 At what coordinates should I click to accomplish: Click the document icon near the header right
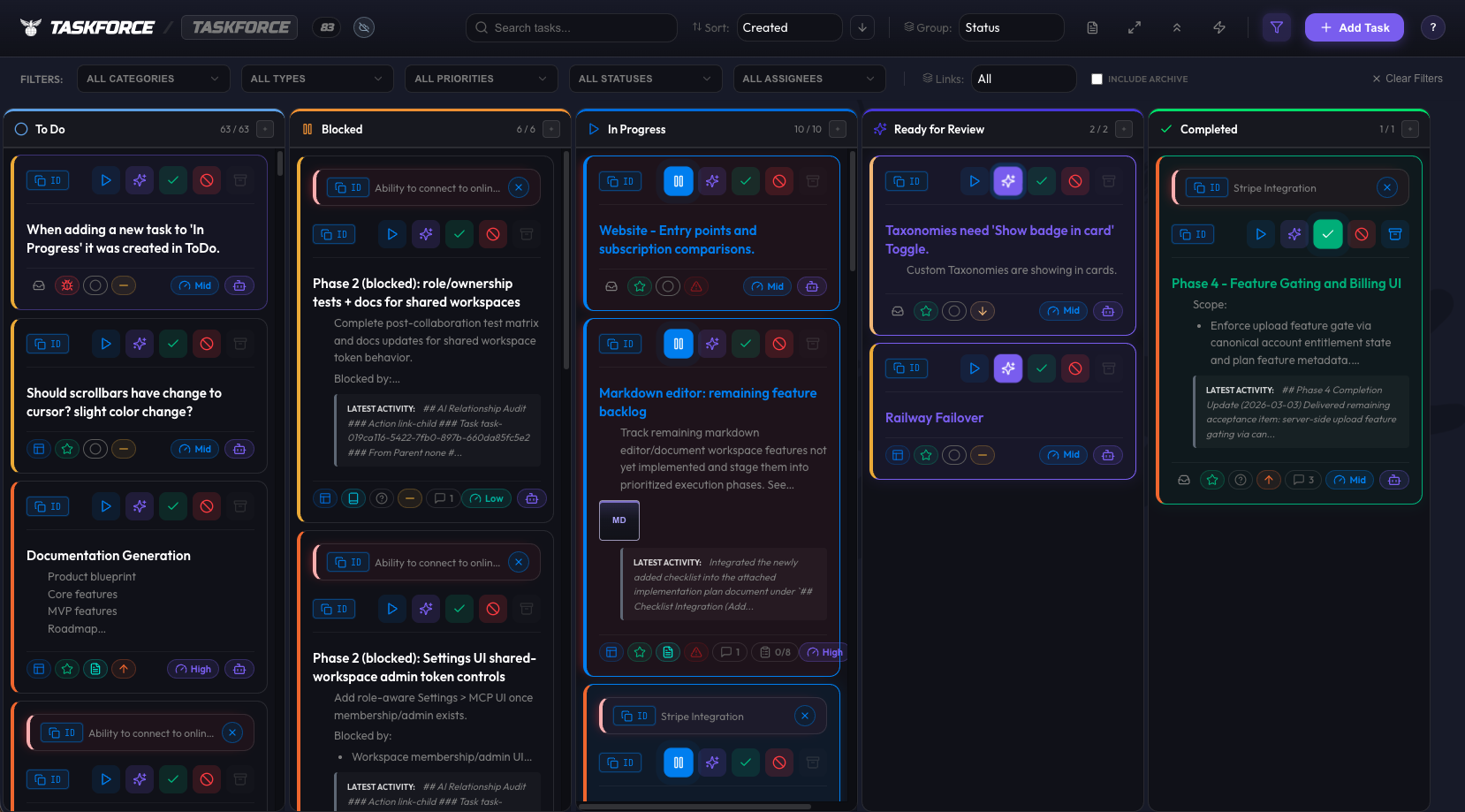click(x=1092, y=27)
